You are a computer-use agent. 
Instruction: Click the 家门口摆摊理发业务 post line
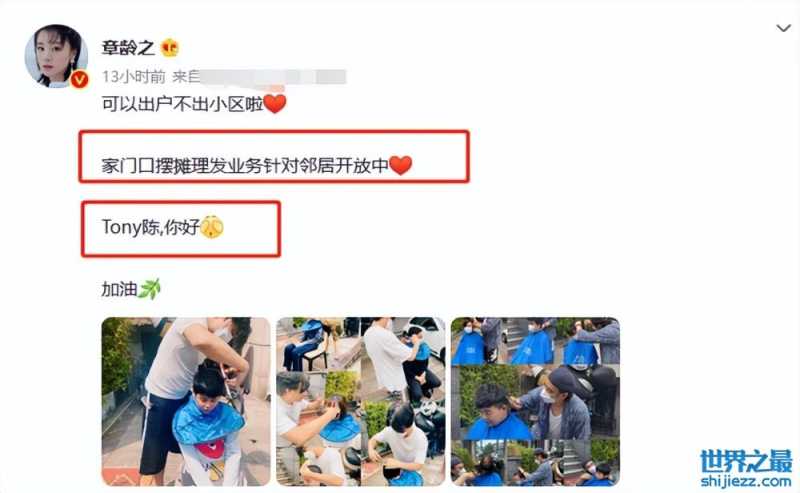click(245, 166)
